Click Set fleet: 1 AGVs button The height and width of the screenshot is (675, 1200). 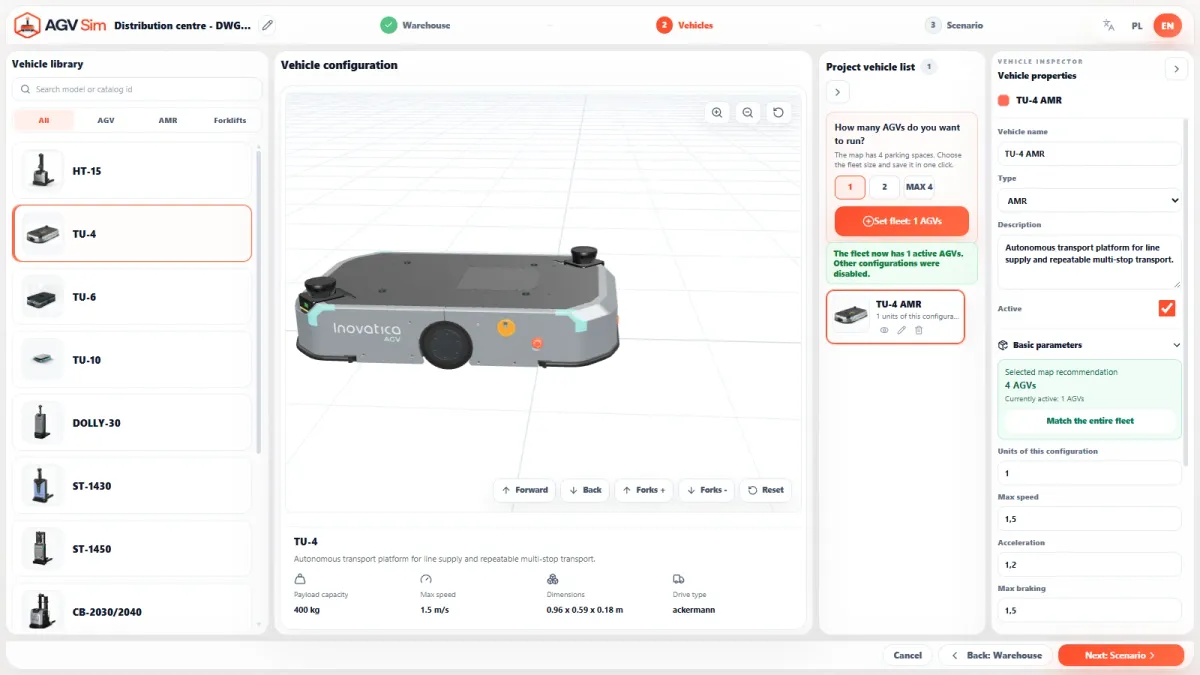[902, 220]
